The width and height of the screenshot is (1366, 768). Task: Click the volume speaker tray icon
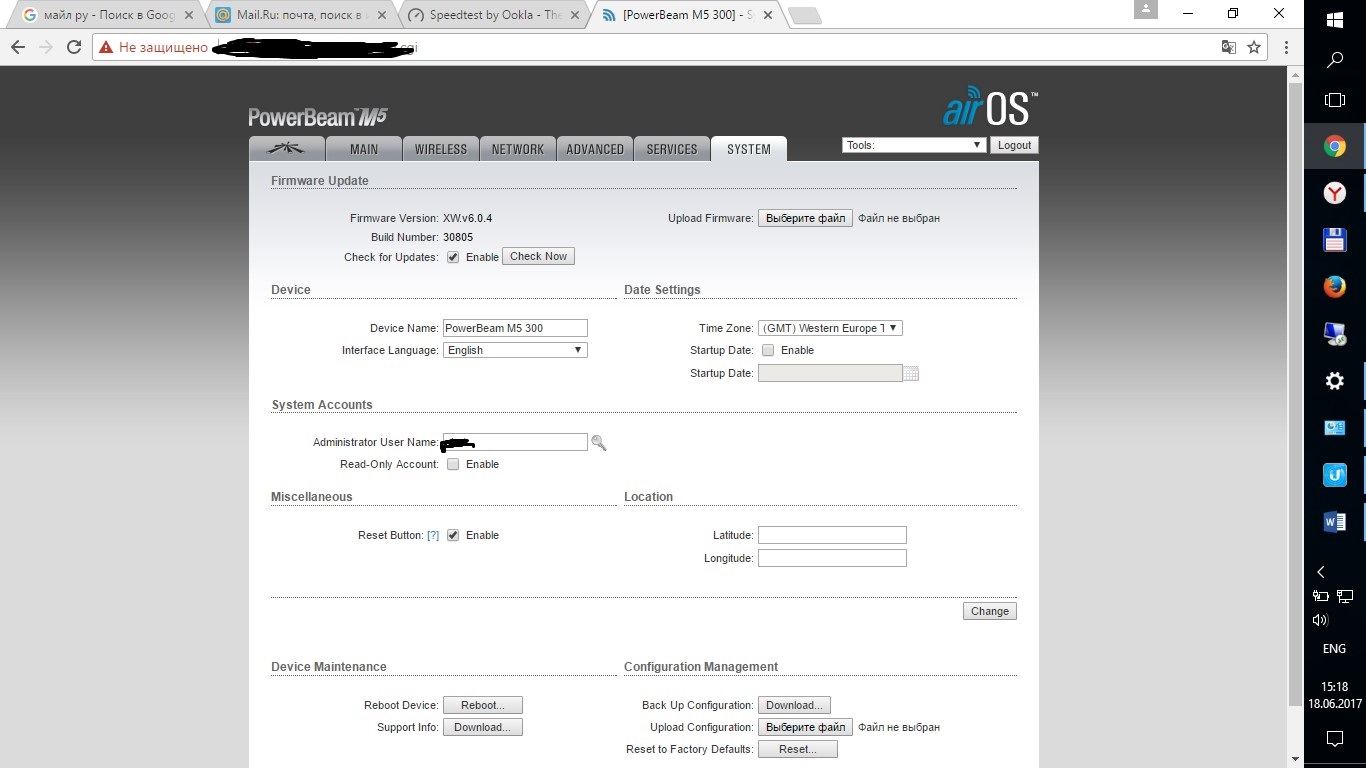pyautogui.click(x=1320, y=620)
